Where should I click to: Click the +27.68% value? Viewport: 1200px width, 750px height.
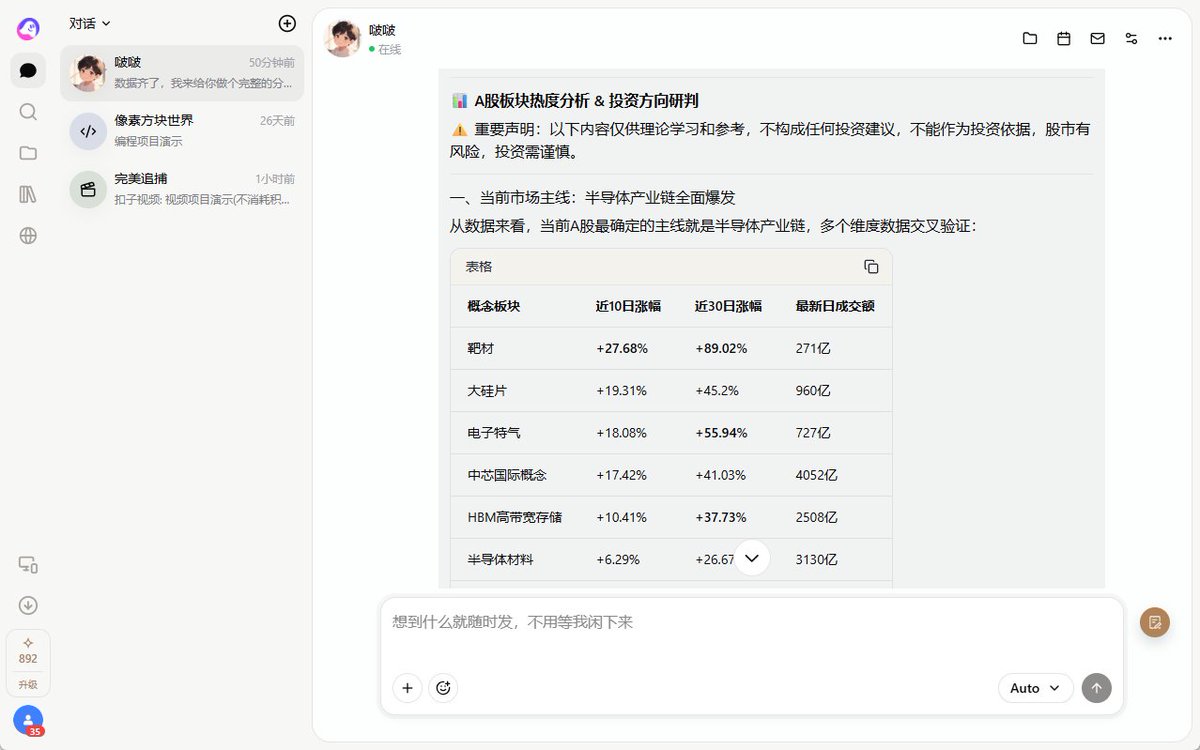622,349
